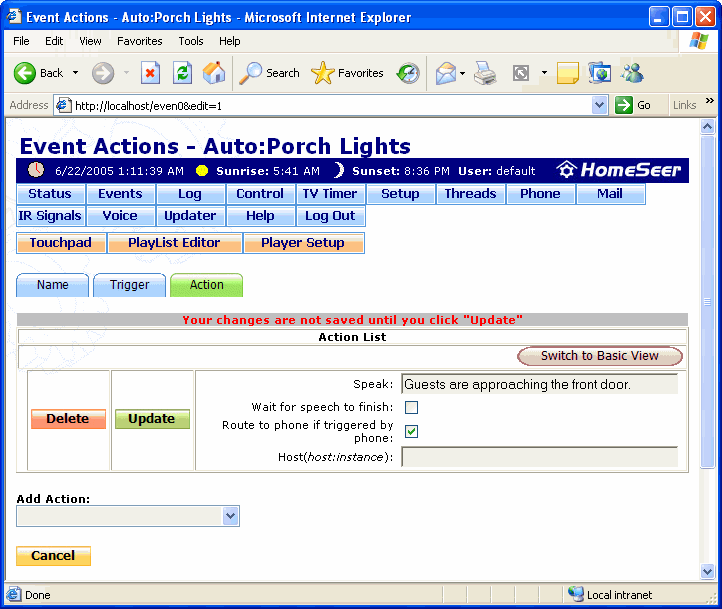Click Switch to Basic View button

tap(600, 356)
